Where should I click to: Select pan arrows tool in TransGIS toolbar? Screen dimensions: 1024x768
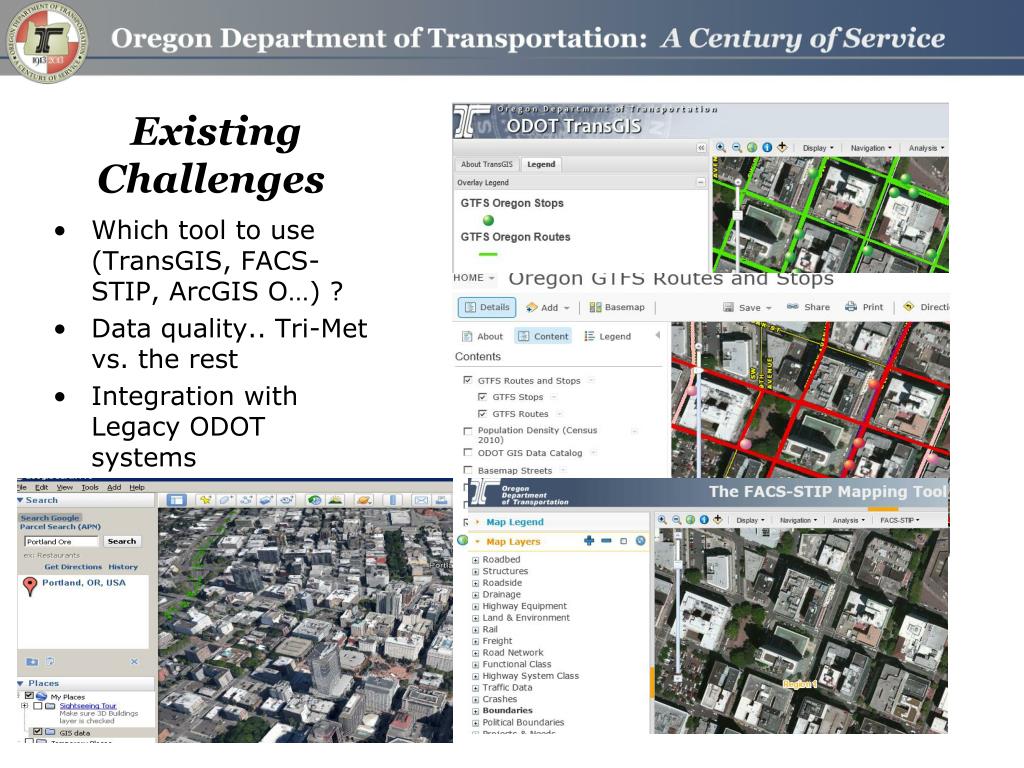point(782,148)
